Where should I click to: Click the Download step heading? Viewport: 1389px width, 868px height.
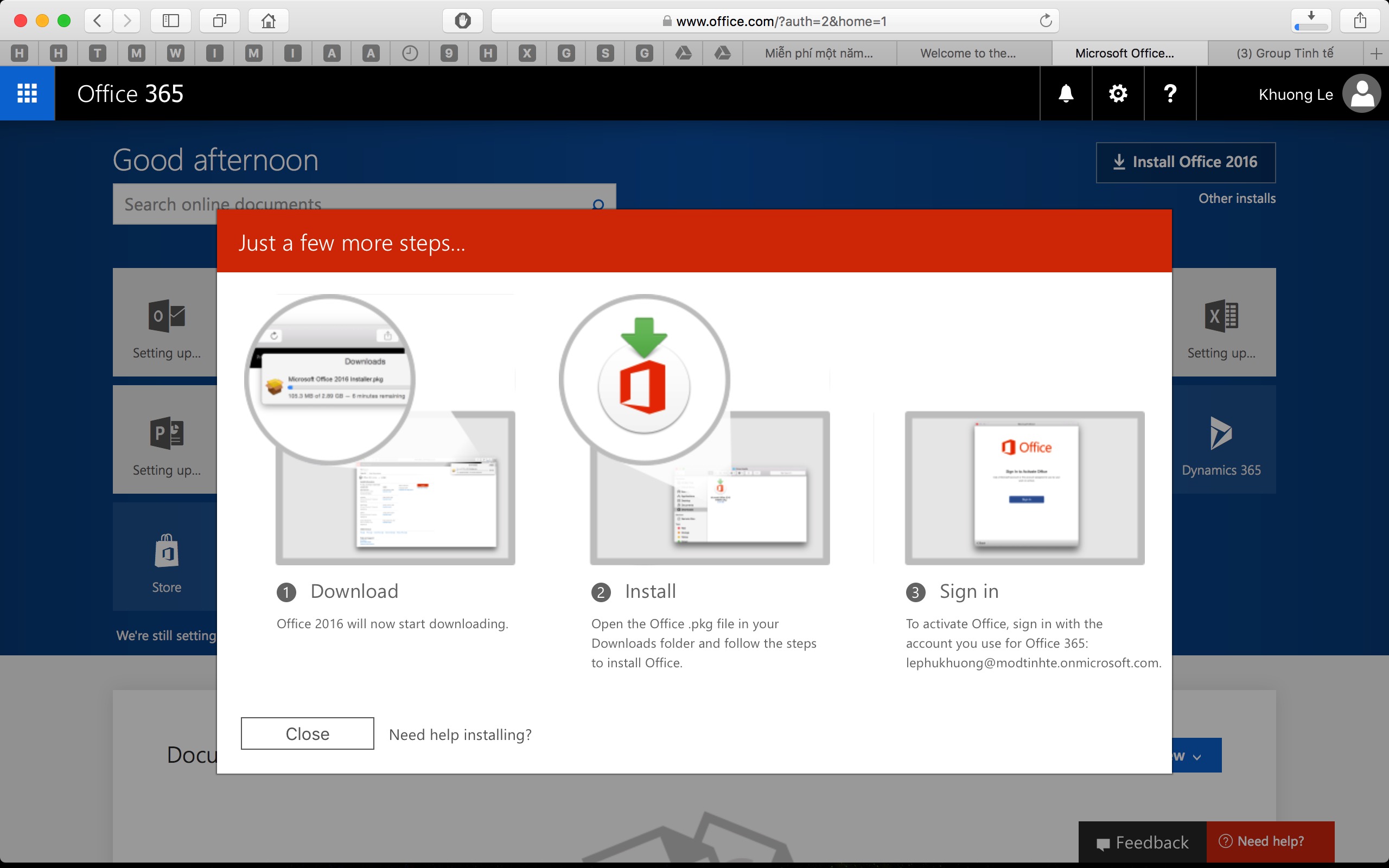(354, 591)
